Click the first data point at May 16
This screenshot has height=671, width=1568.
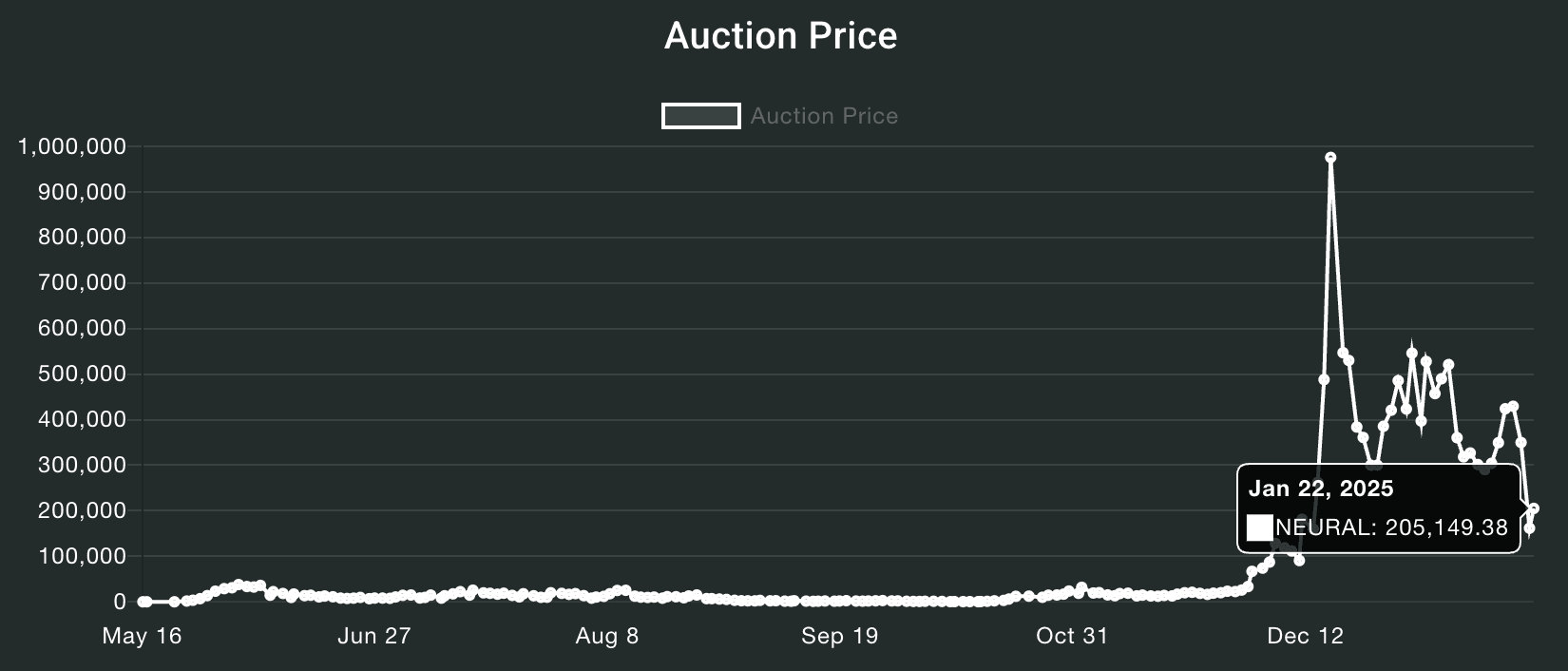coord(143,602)
